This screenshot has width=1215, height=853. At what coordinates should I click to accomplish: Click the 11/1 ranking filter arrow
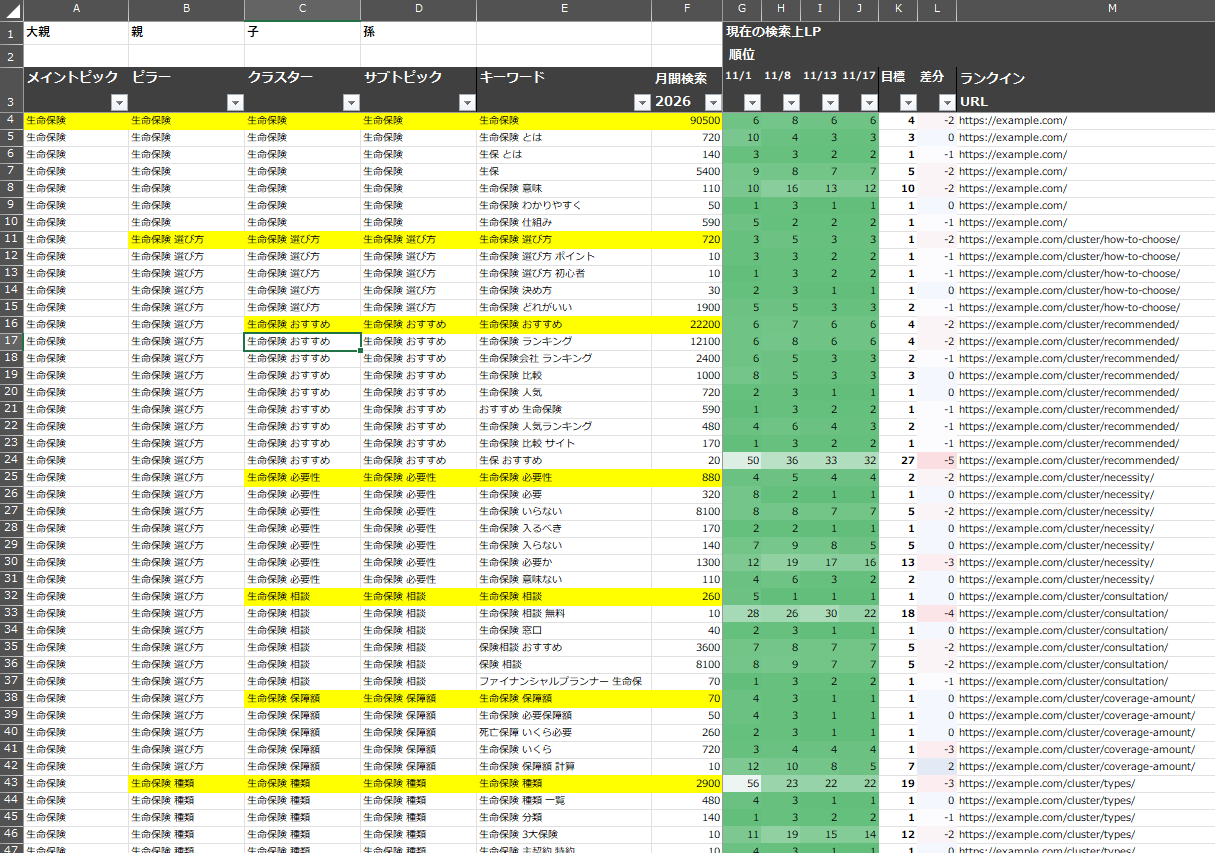point(753,102)
